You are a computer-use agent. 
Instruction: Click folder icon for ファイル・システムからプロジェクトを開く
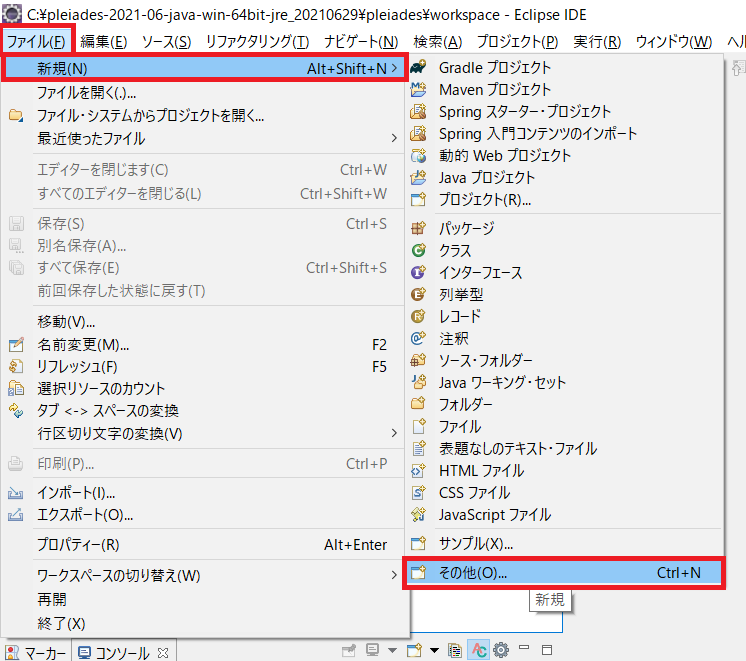coord(16,115)
